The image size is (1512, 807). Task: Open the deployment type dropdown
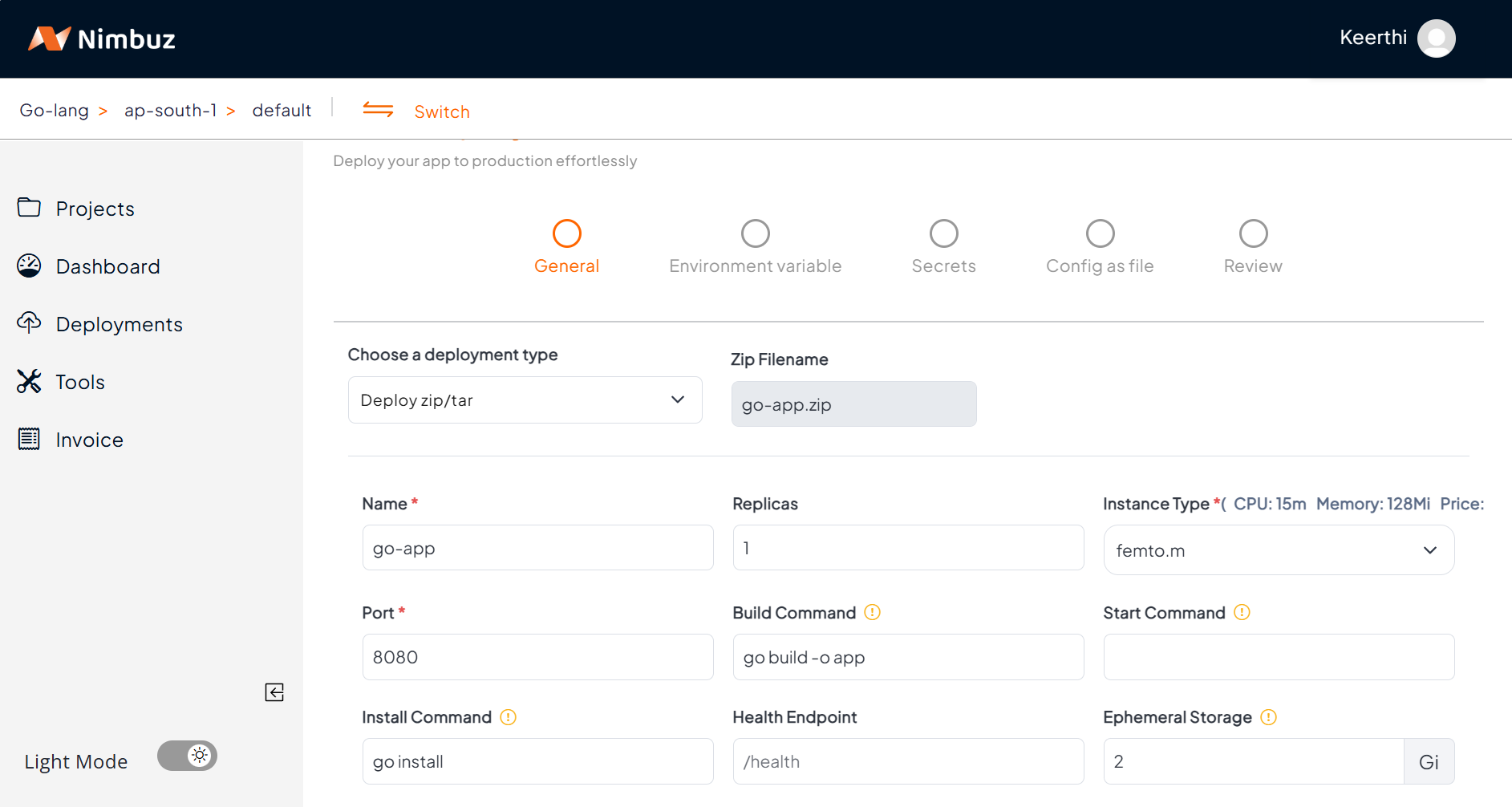pos(525,400)
